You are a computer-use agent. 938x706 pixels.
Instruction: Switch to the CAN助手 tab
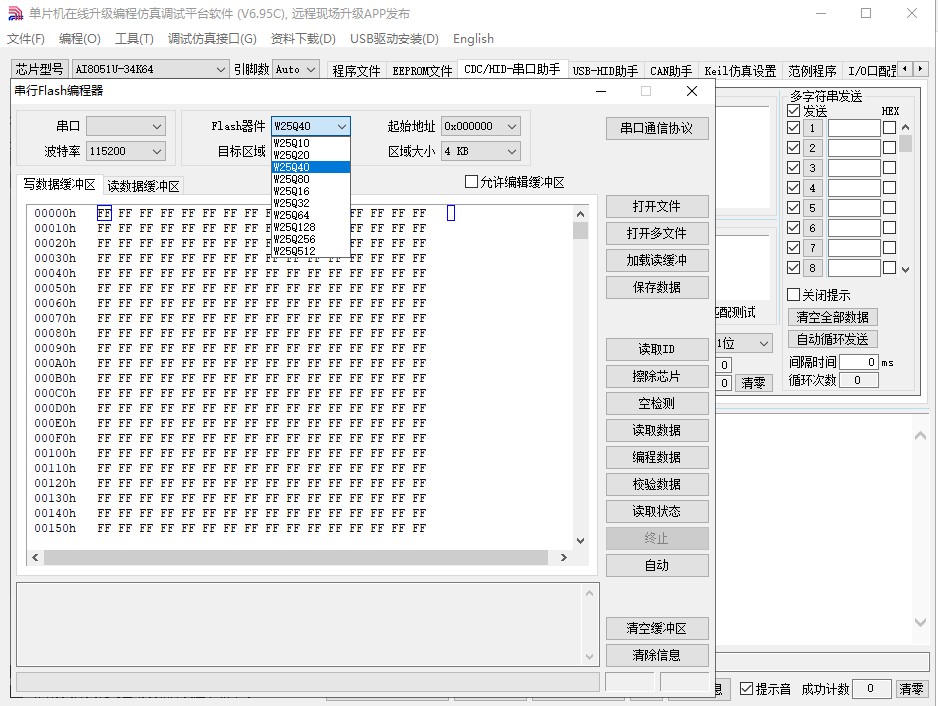click(671, 71)
